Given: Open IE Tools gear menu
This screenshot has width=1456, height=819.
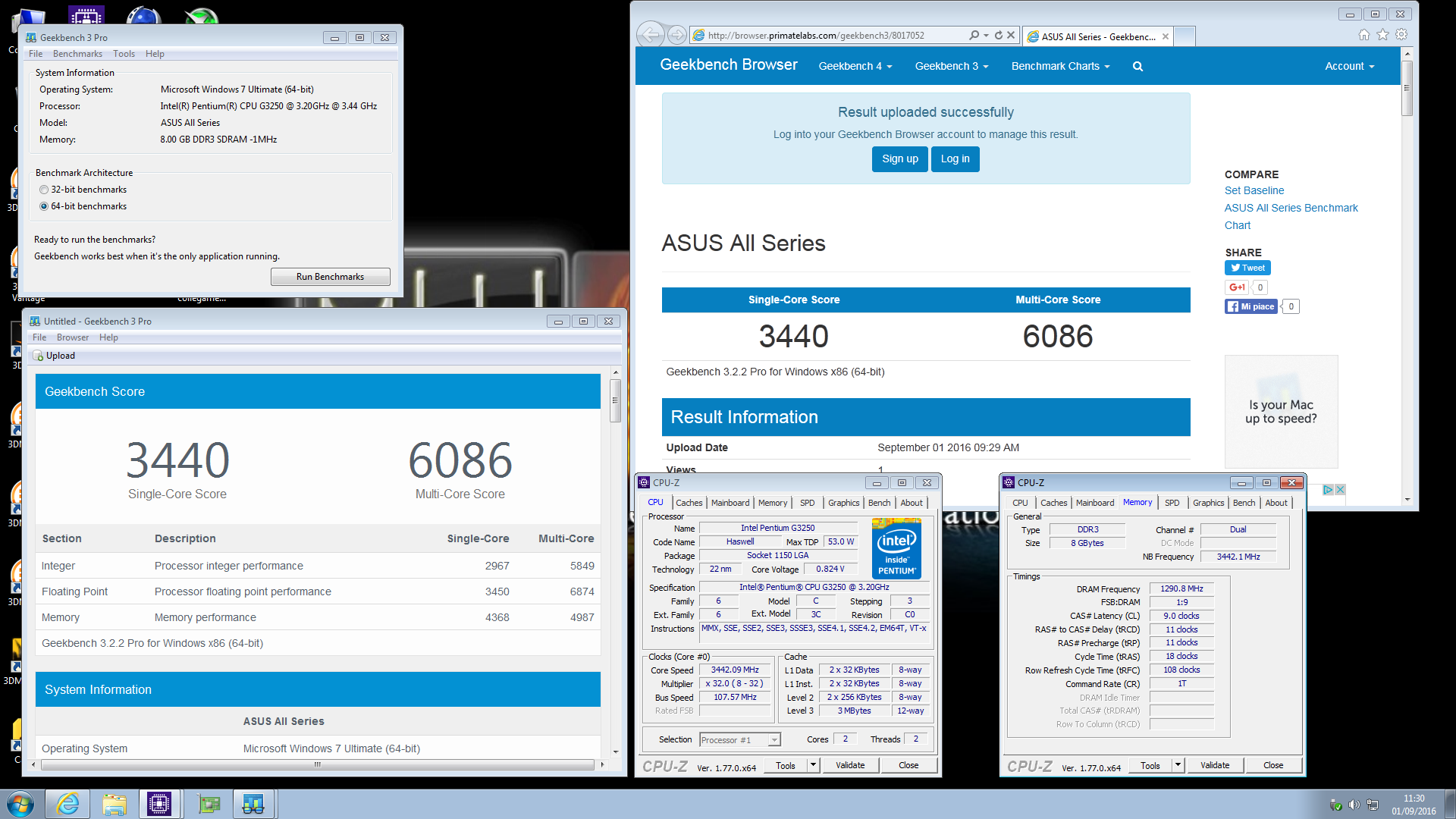Looking at the screenshot, I should [1401, 35].
